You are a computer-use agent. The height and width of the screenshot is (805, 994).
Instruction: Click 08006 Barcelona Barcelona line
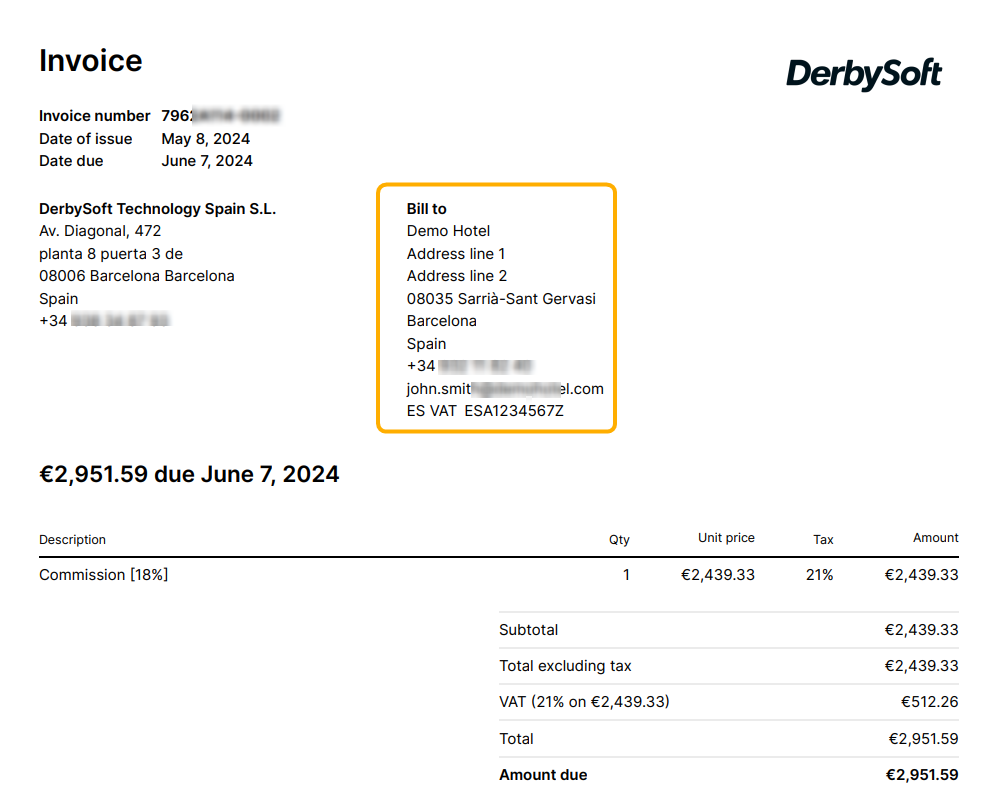point(137,276)
